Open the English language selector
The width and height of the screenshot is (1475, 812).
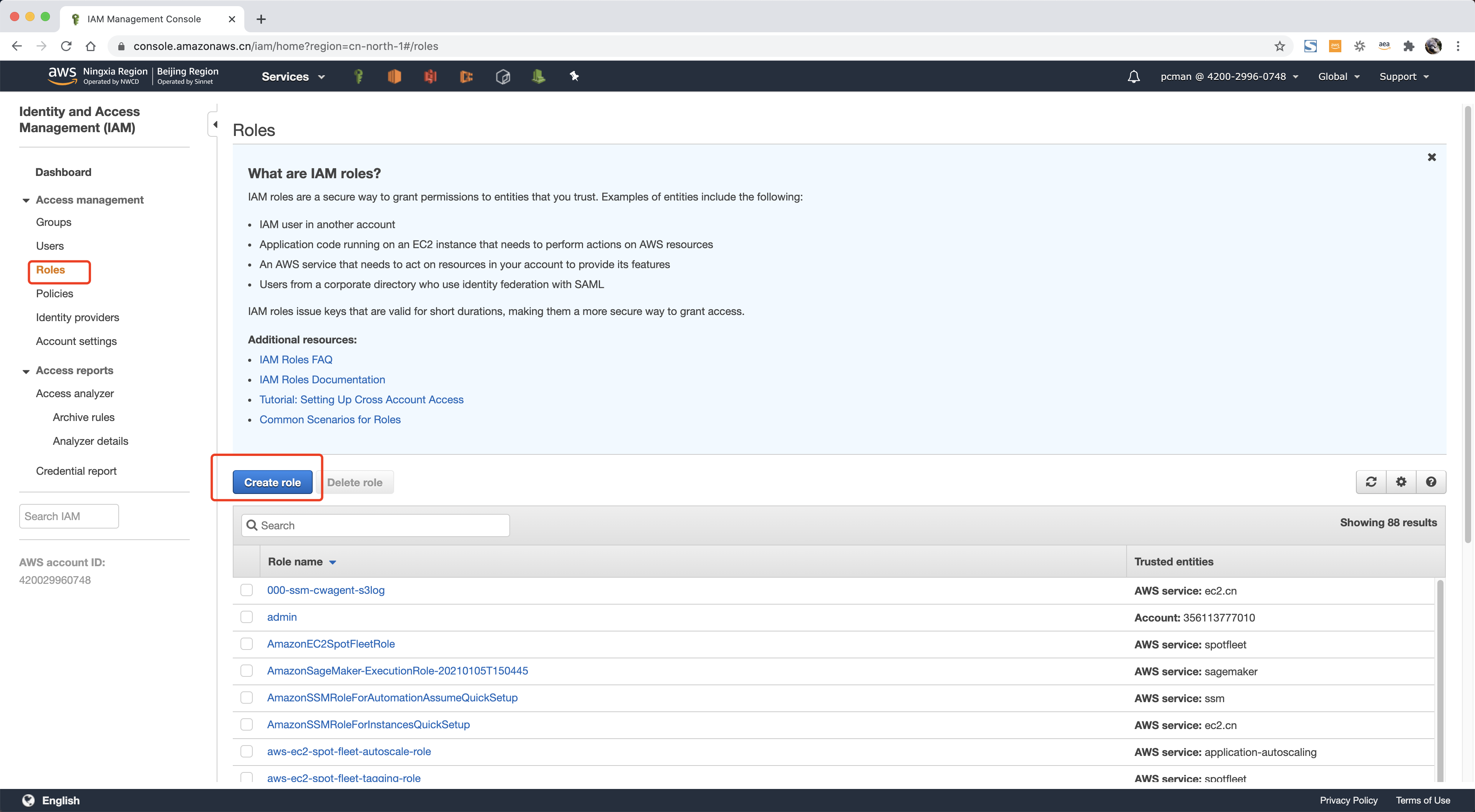[51, 800]
